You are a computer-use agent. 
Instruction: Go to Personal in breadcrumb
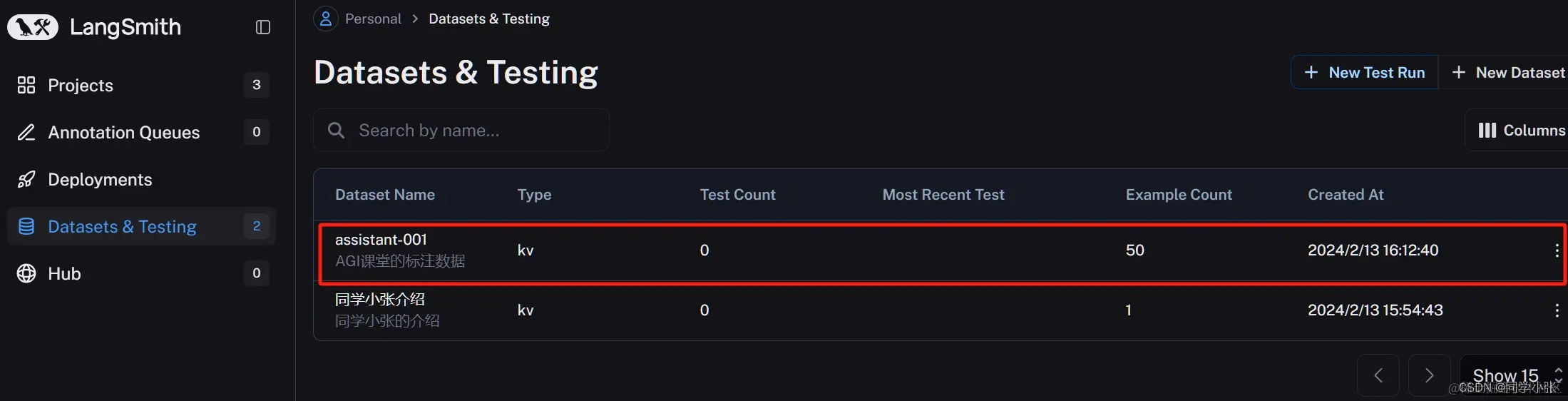[373, 19]
